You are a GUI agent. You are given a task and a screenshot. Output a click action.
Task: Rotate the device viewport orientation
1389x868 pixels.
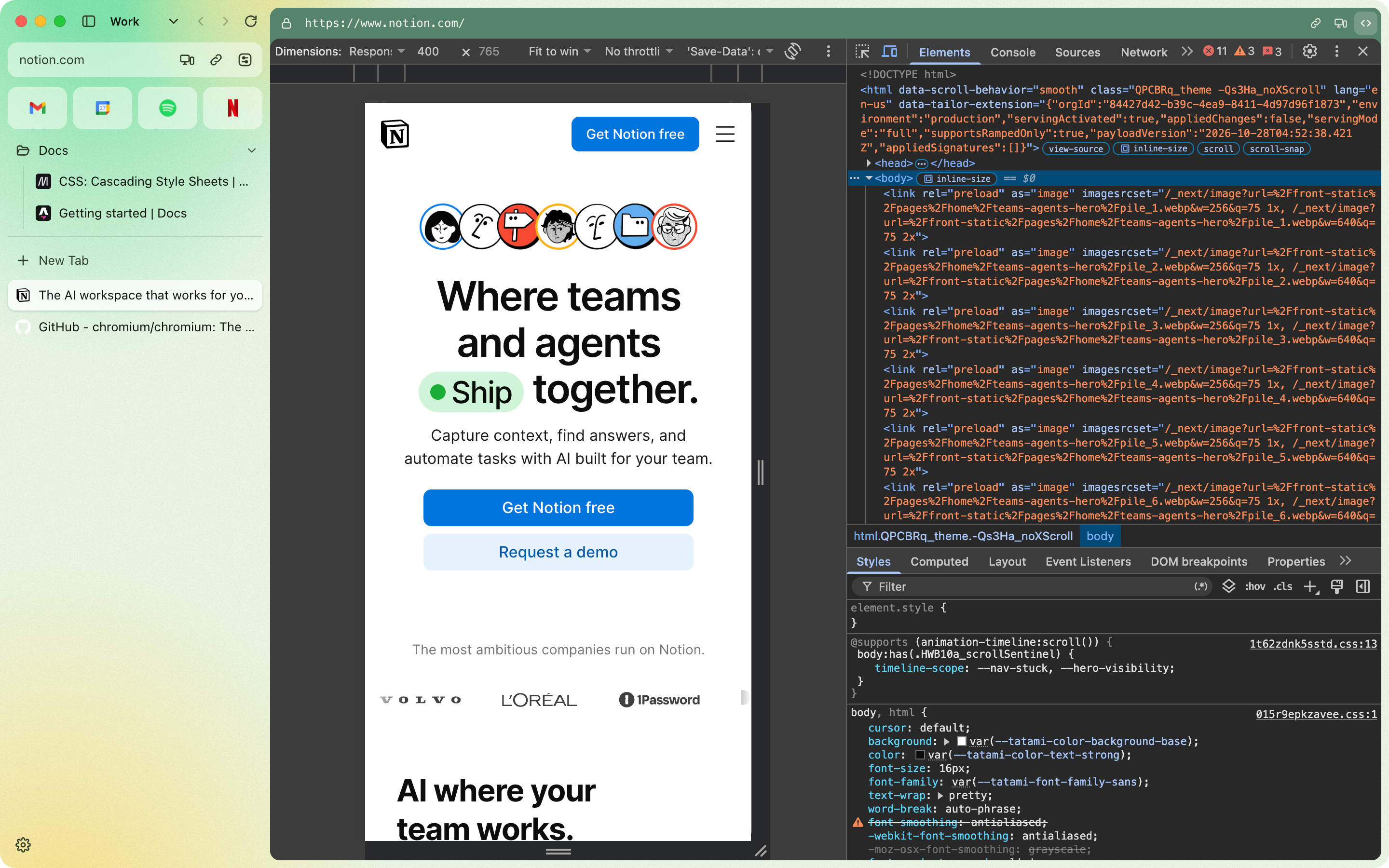coord(793,52)
